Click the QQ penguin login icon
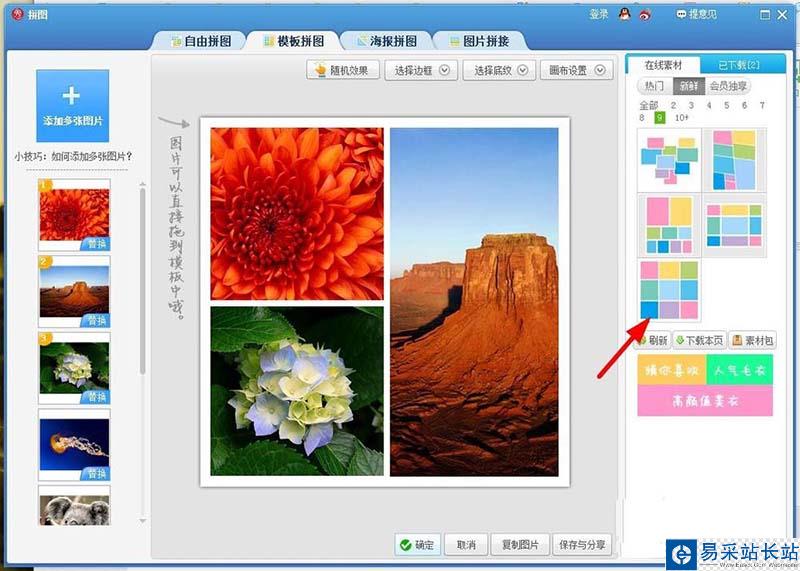Screen dimensions: 800x571 click(624, 14)
